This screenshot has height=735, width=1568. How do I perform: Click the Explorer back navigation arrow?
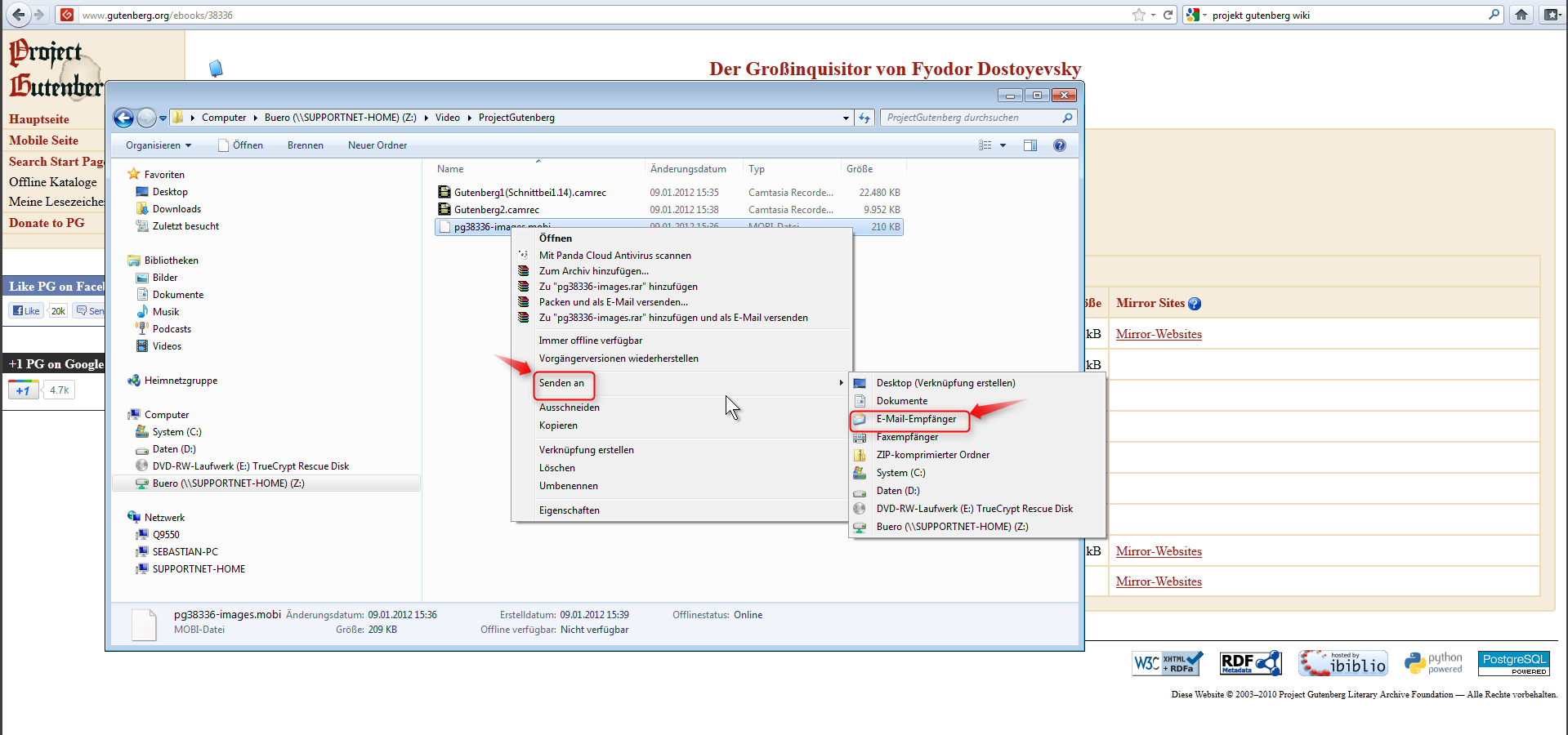pyautogui.click(x=123, y=118)
